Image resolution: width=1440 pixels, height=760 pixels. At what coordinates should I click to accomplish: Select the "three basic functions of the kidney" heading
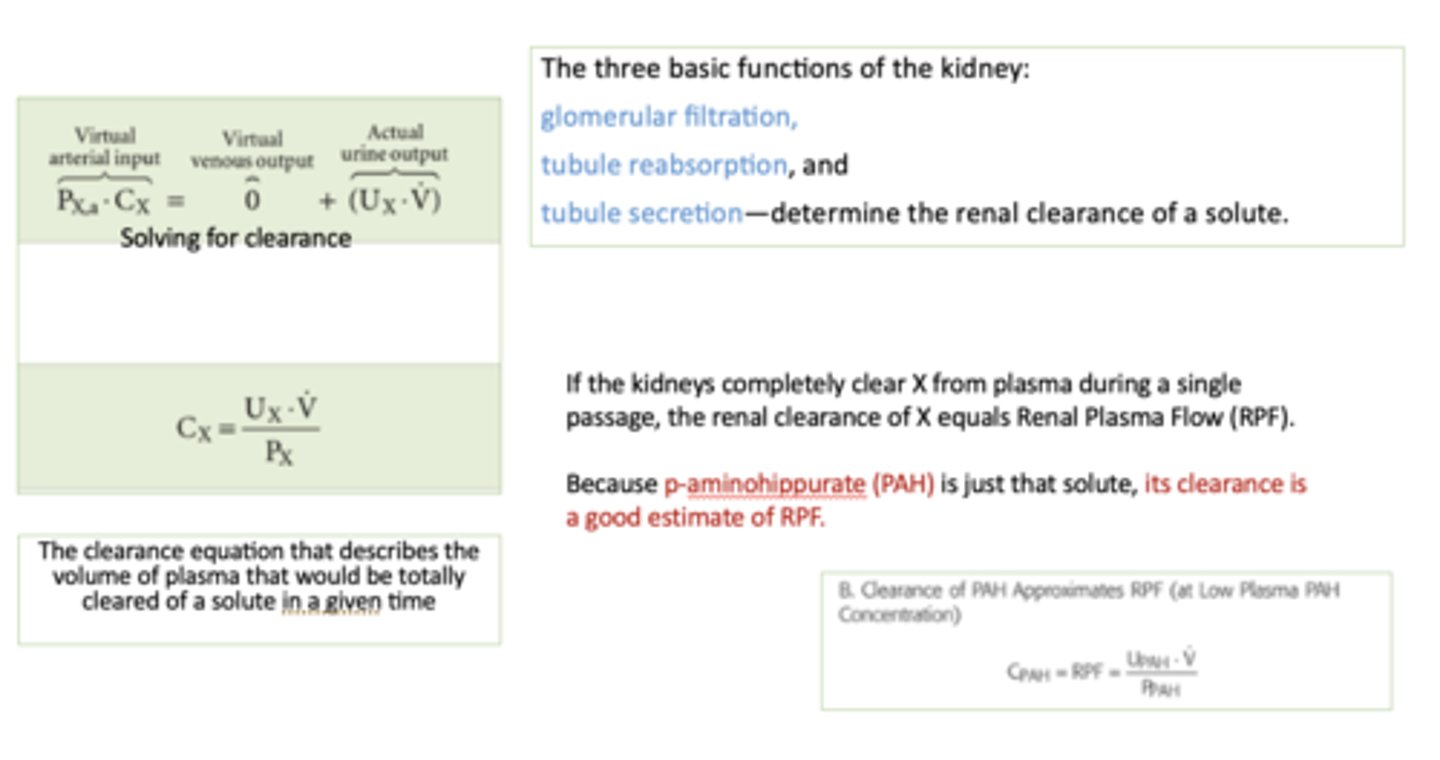[x=785, y=71]
